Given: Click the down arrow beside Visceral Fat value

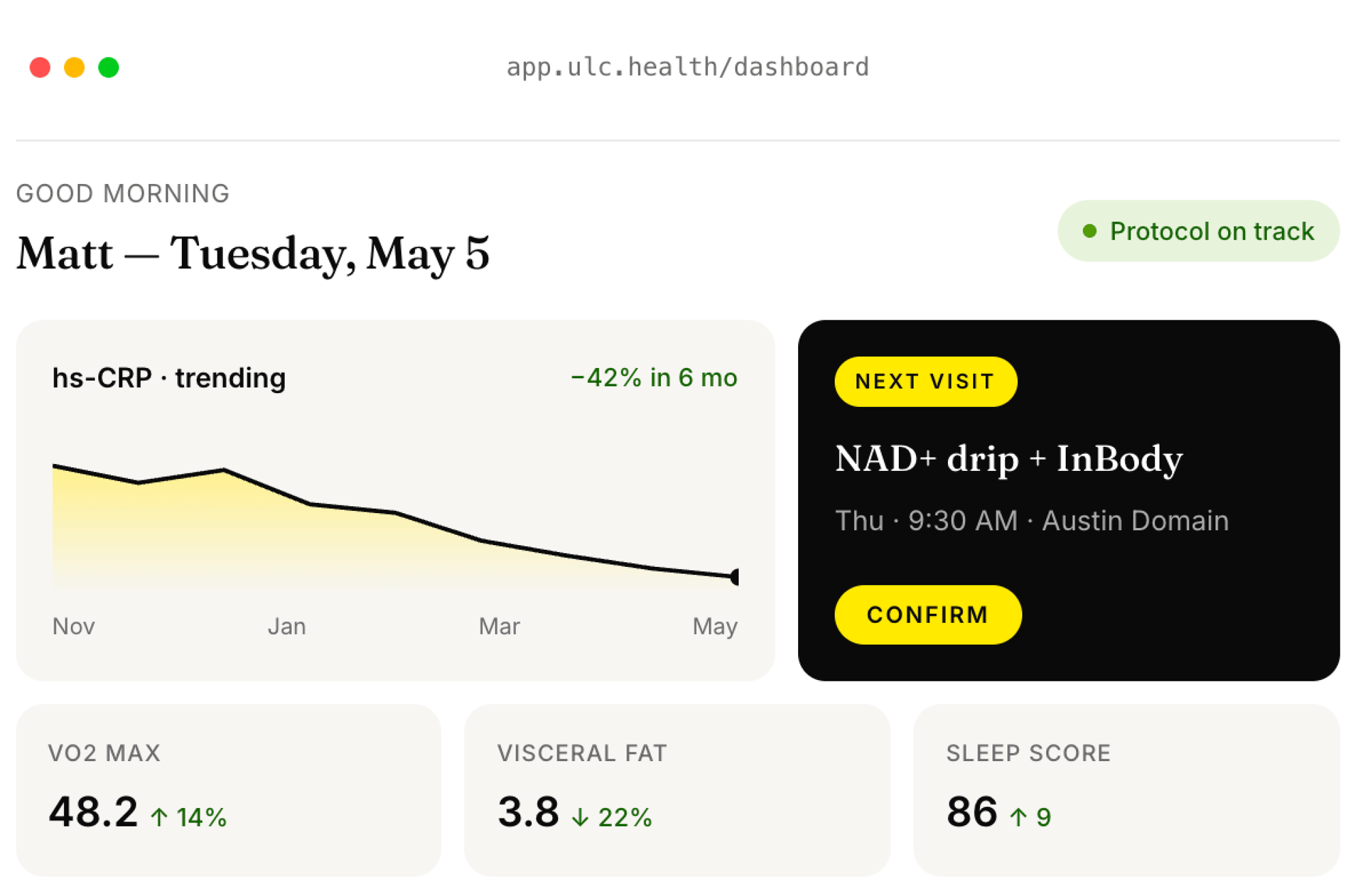Looking at the screenshot, I should pyautogui.click(x=580, y=816).
